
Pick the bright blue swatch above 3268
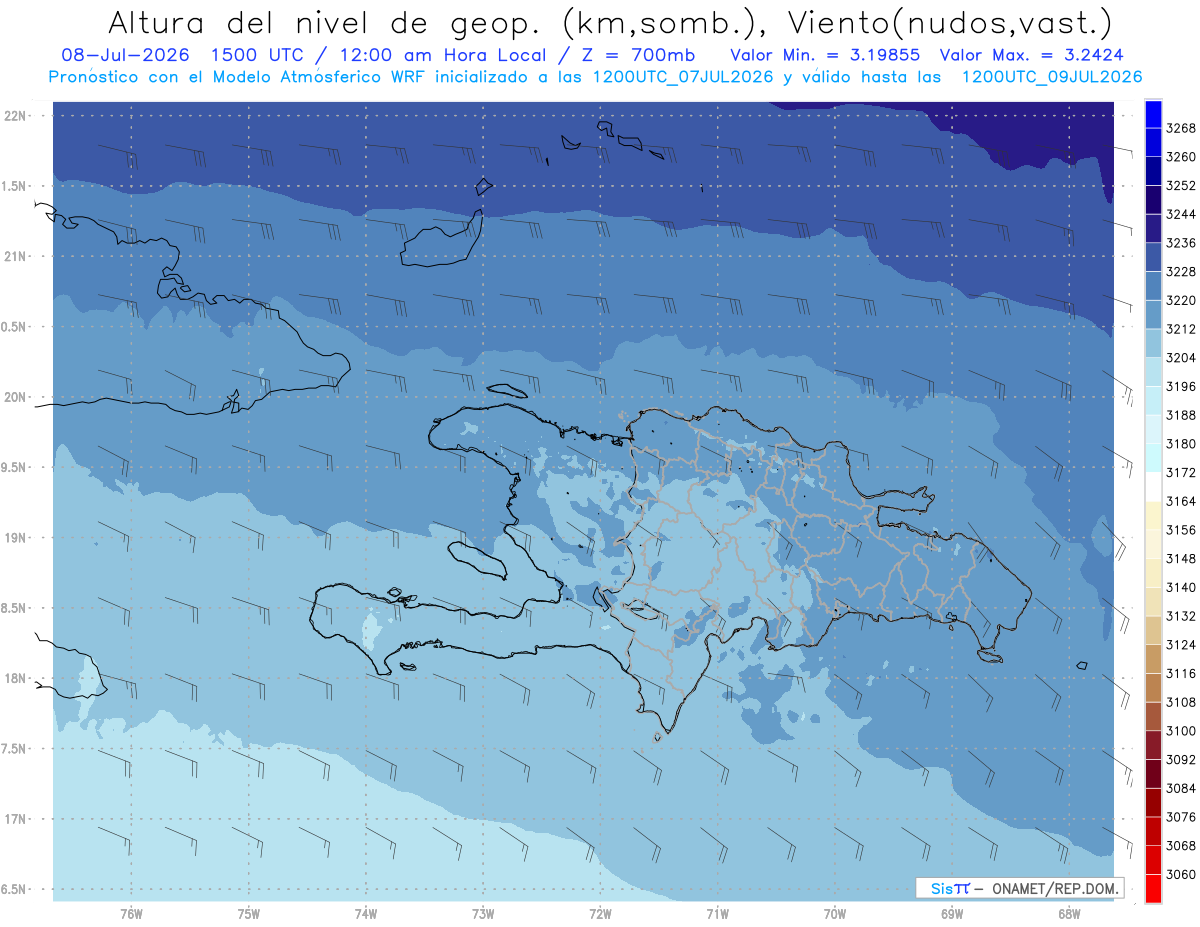point(1153,114)
